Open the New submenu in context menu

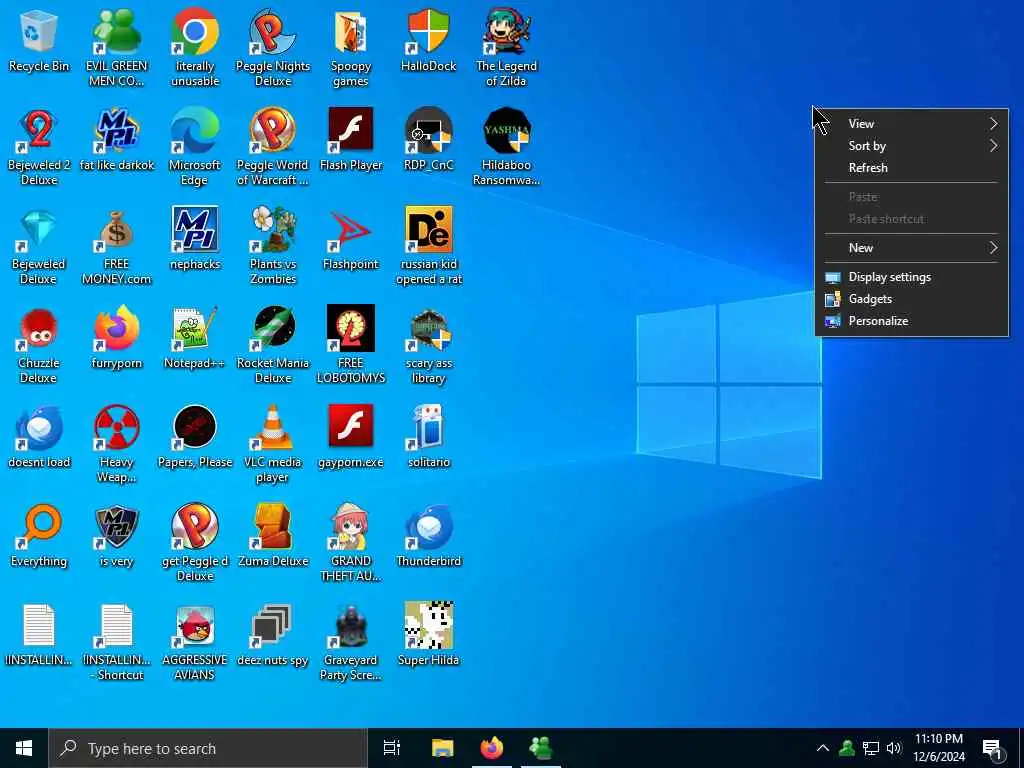(x=912, y=248)
